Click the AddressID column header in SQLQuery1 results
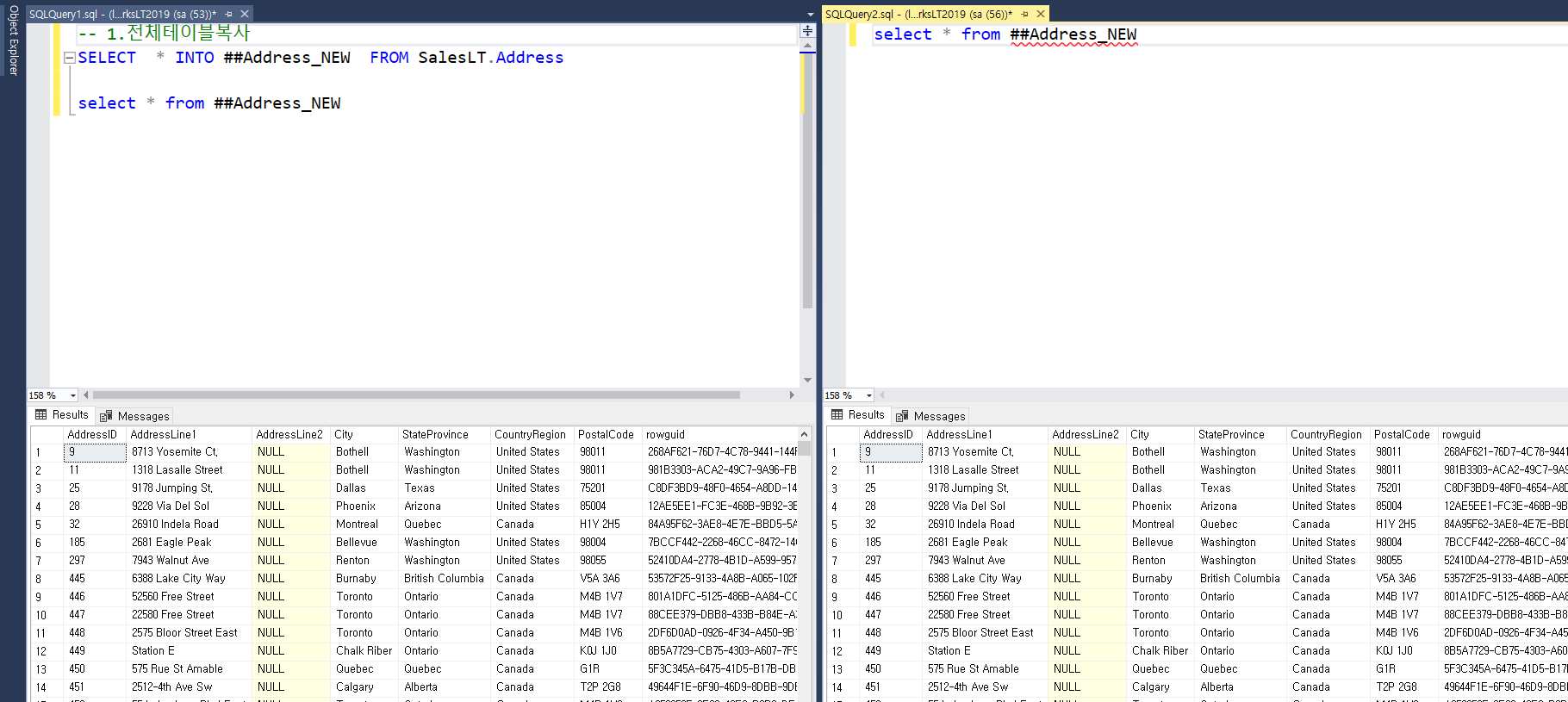This screenshot has width=1568, height=702. (x=94, y=435)
